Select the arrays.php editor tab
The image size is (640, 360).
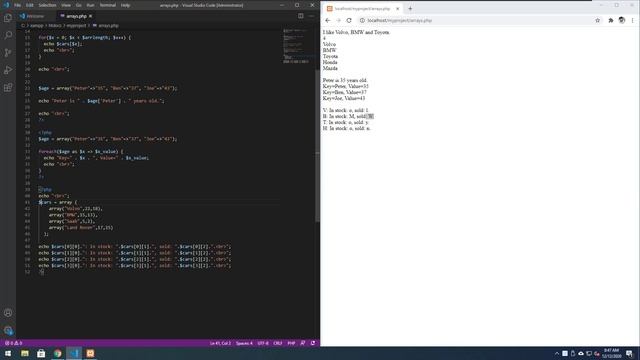[x=76, y=16]
